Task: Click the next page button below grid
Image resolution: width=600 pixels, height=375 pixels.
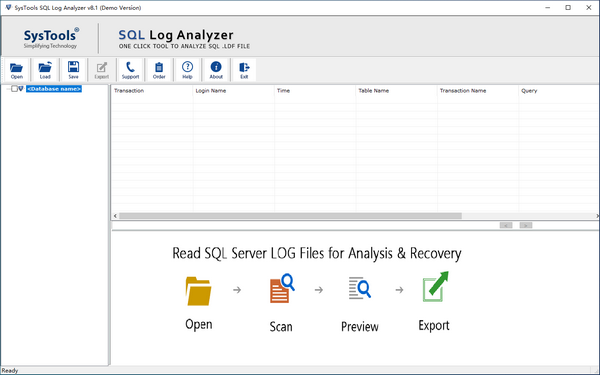Action: [x=526, y=225]
